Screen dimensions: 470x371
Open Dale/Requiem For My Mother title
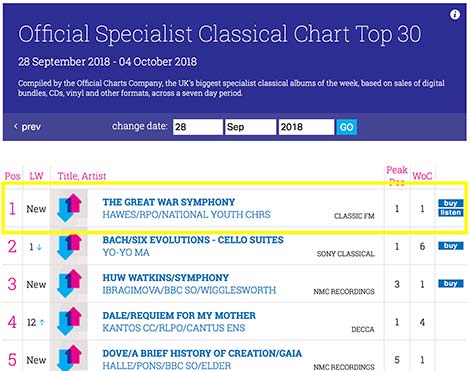point(179,315)
